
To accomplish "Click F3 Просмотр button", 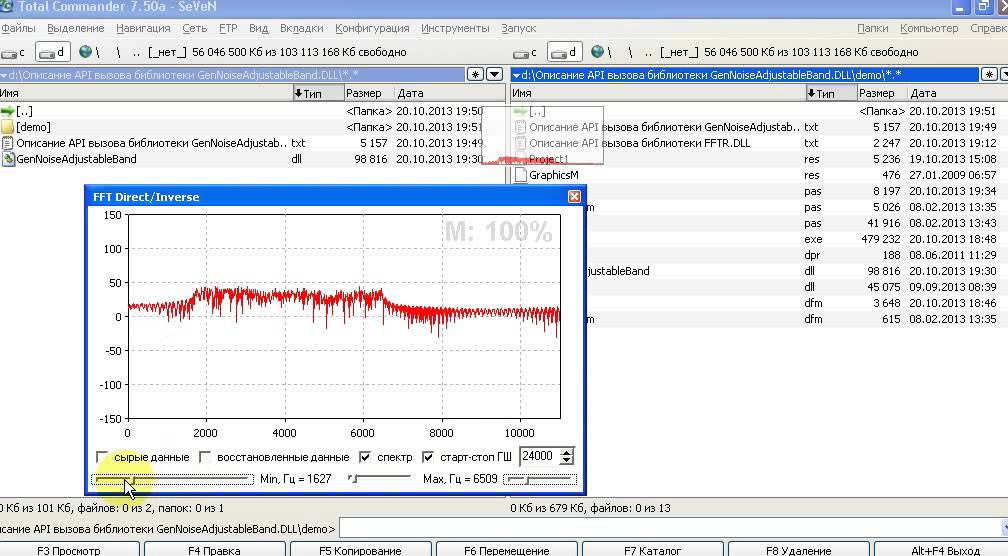I will click(x=69, y=550).
